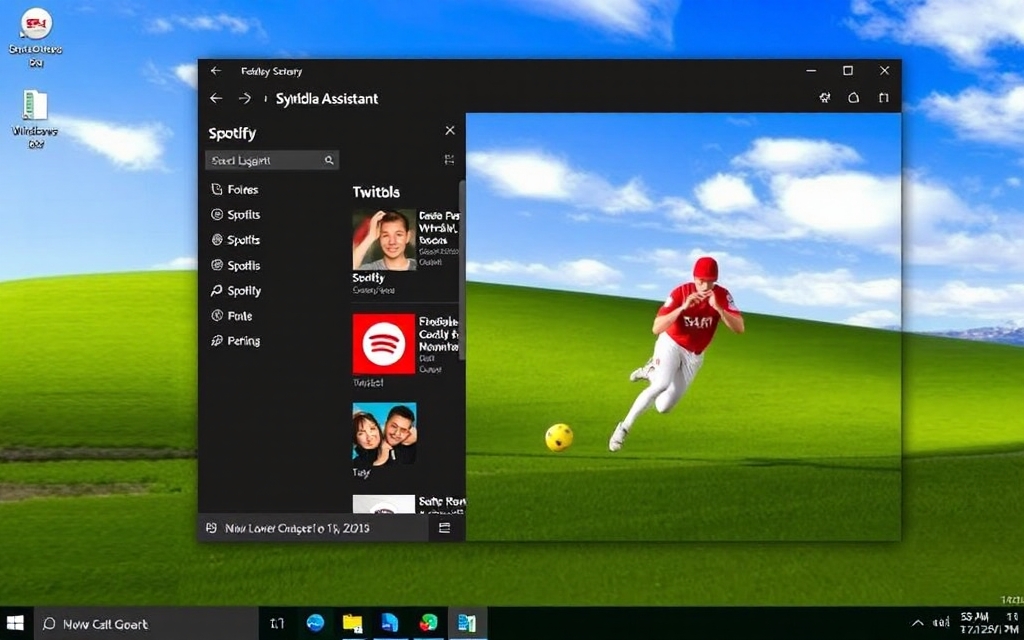
Task: Click the Twitols section heading
Action: coord(376,192)
